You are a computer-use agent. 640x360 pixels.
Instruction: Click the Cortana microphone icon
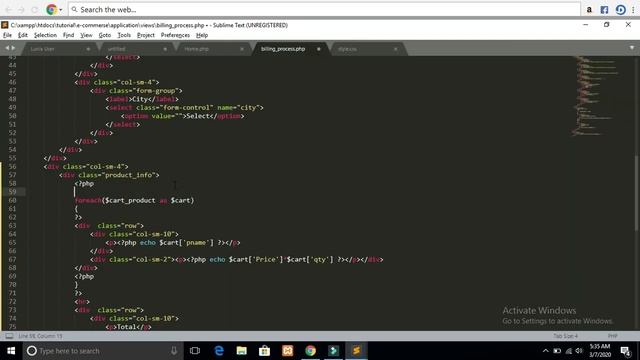[174, 351]
